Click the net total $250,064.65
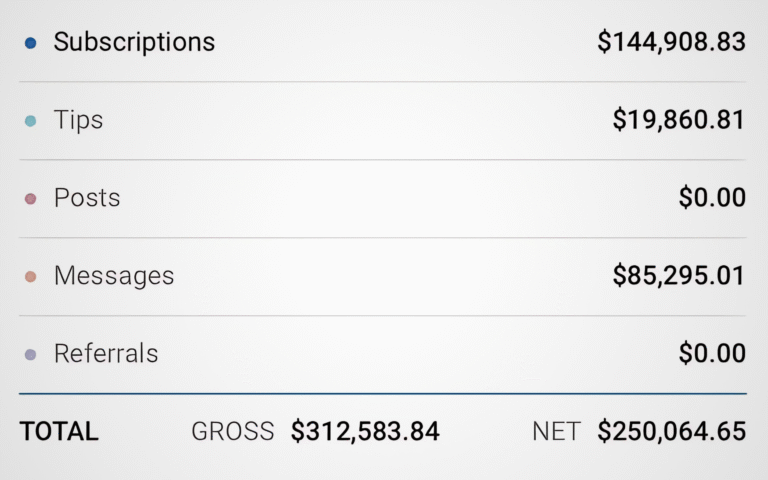This screenshot has height=480, width=768. 671,432
